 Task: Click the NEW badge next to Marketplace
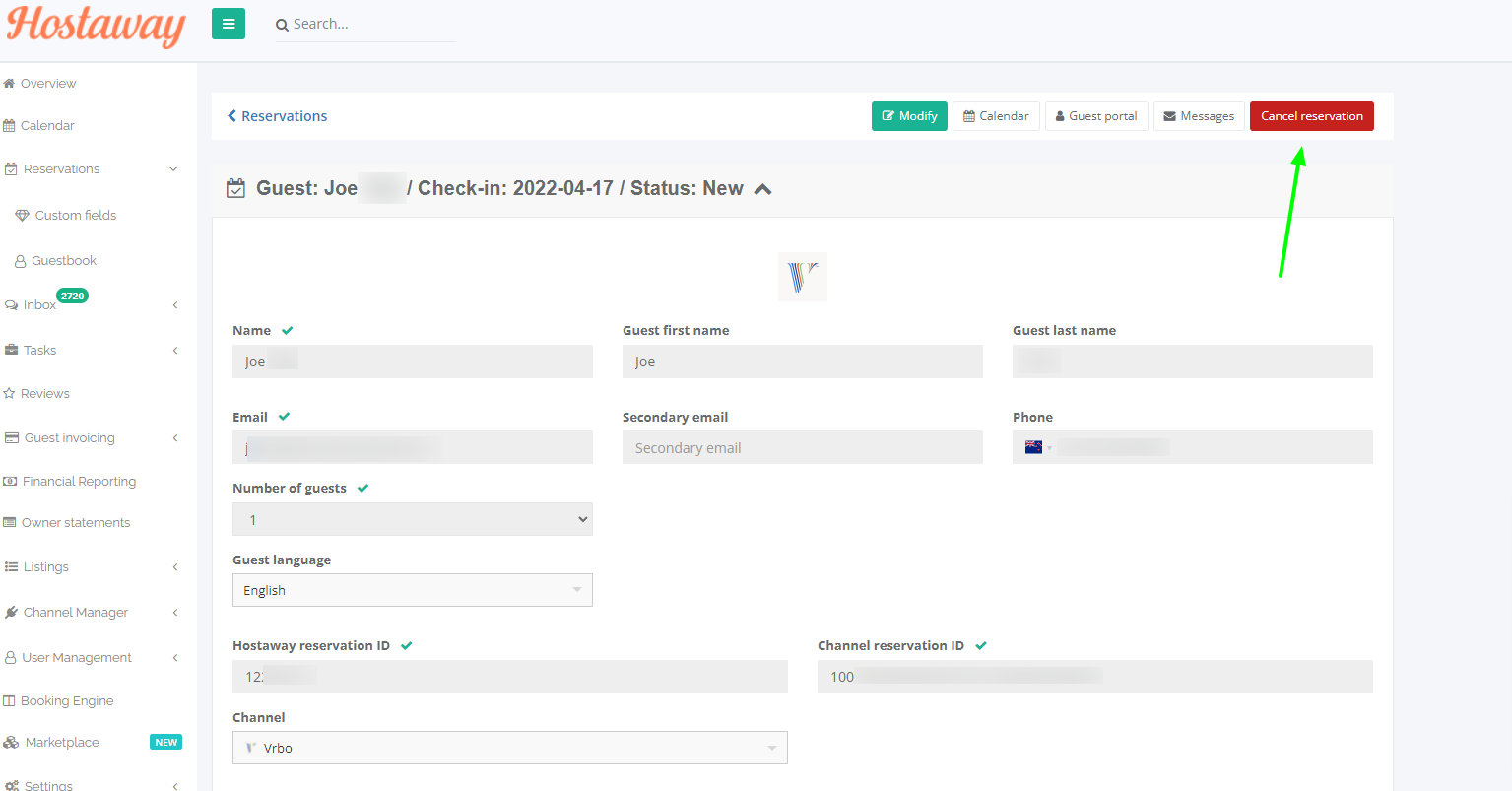pyautogui.click(x=165, y=743)
